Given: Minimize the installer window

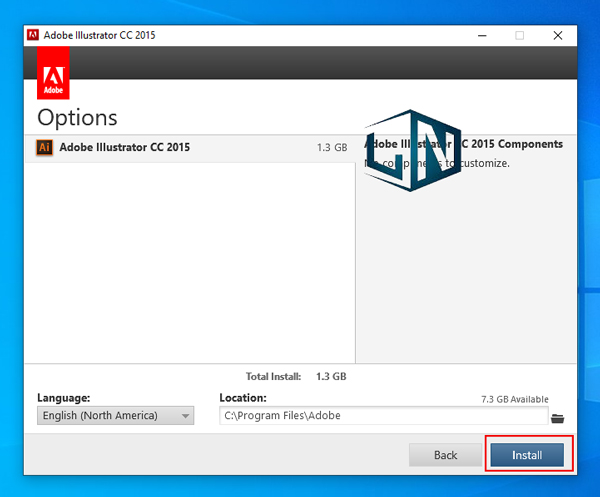Looking at the screenshot, I should [482, 36].
